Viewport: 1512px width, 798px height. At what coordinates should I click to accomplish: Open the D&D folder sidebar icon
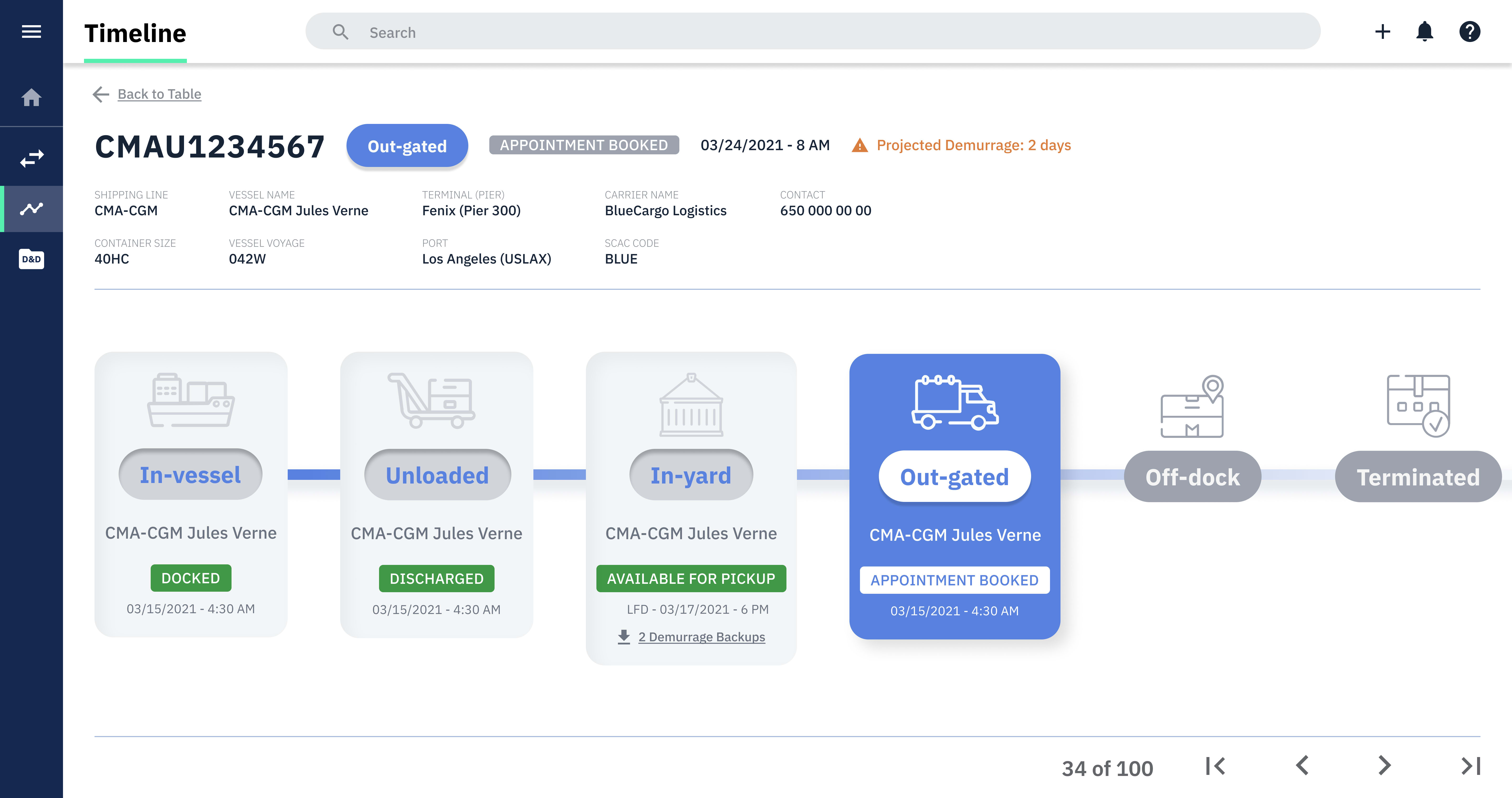click(31, 259)
